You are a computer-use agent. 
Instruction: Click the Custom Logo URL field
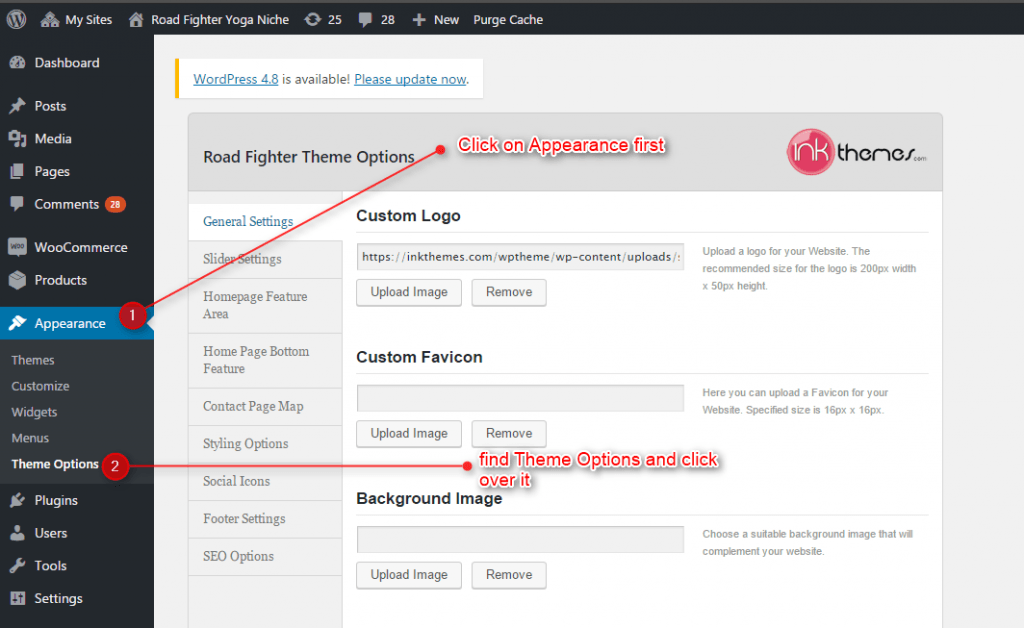tap(520, 257)
